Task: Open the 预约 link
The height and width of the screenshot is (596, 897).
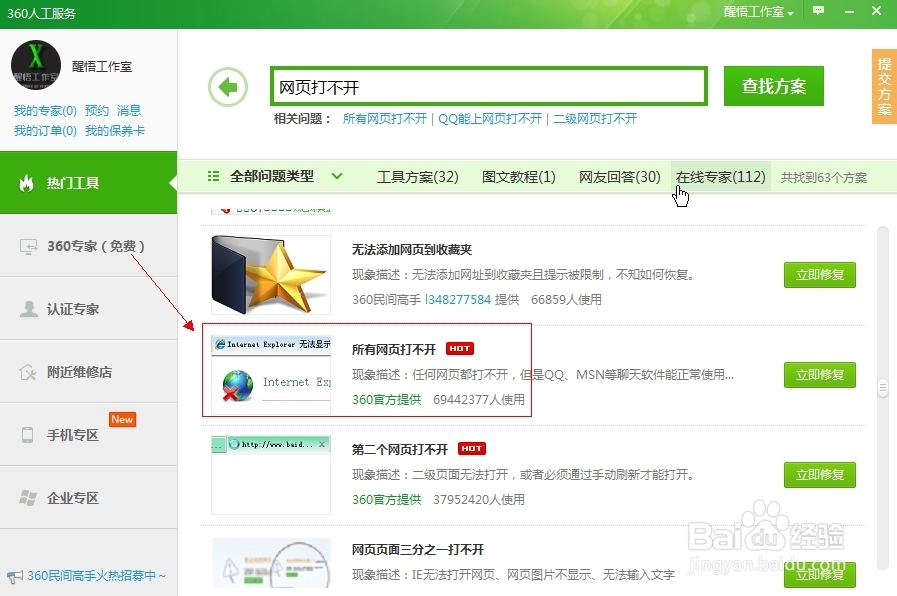Action: pos(97,110)
